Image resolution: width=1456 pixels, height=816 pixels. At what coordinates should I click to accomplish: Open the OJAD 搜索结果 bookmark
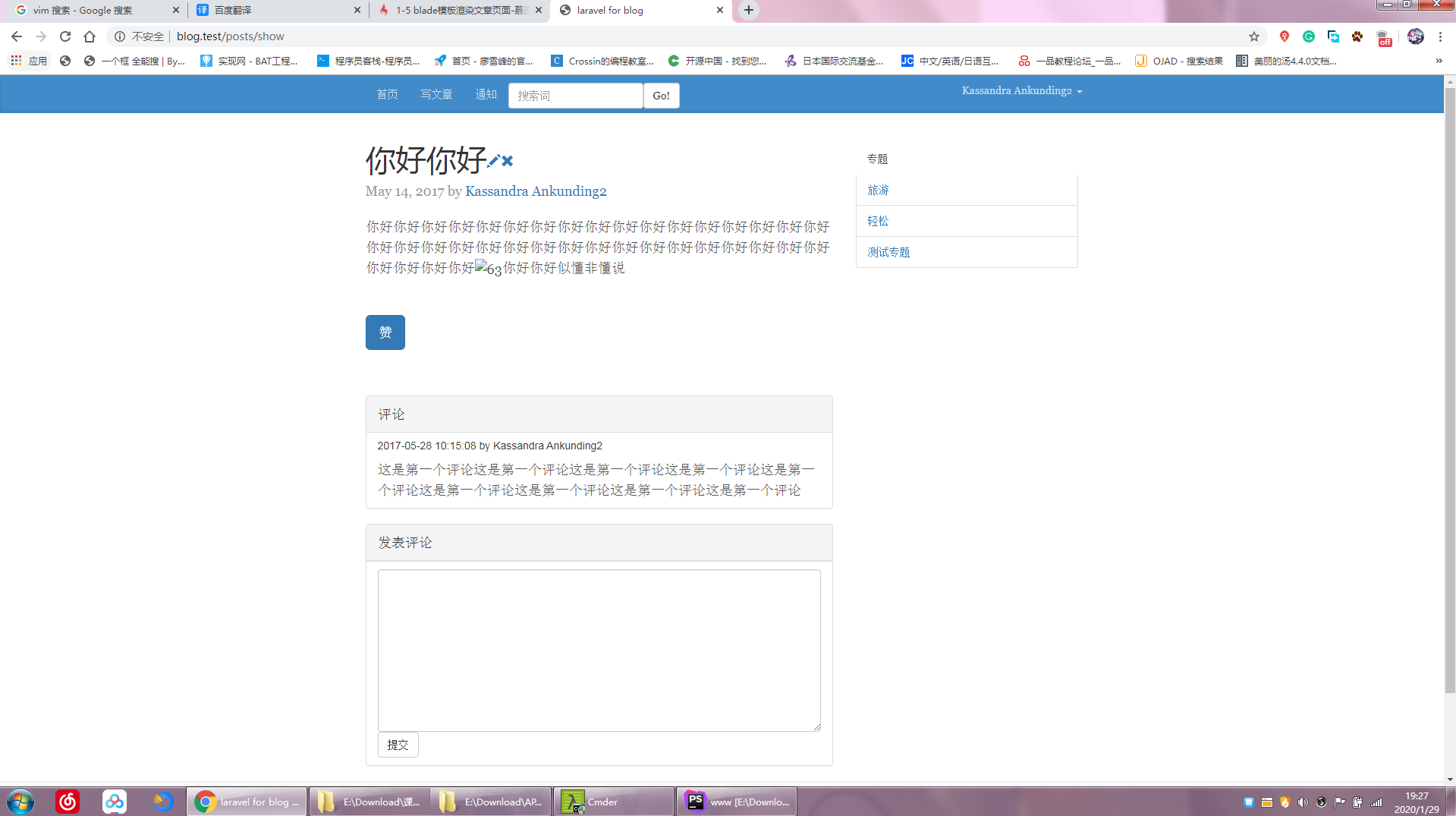pyautogui.click(x=1179, y=61)
